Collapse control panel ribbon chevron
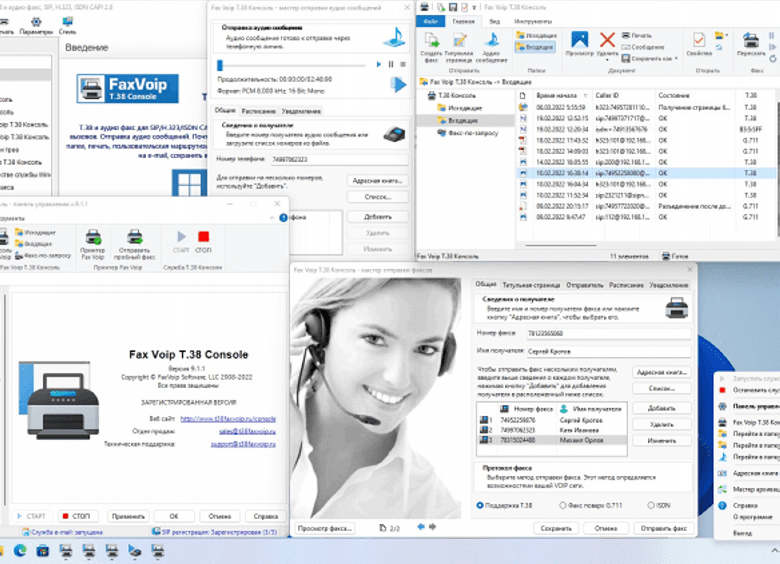Screen dimensions: 780x564 tap(272, 218)
